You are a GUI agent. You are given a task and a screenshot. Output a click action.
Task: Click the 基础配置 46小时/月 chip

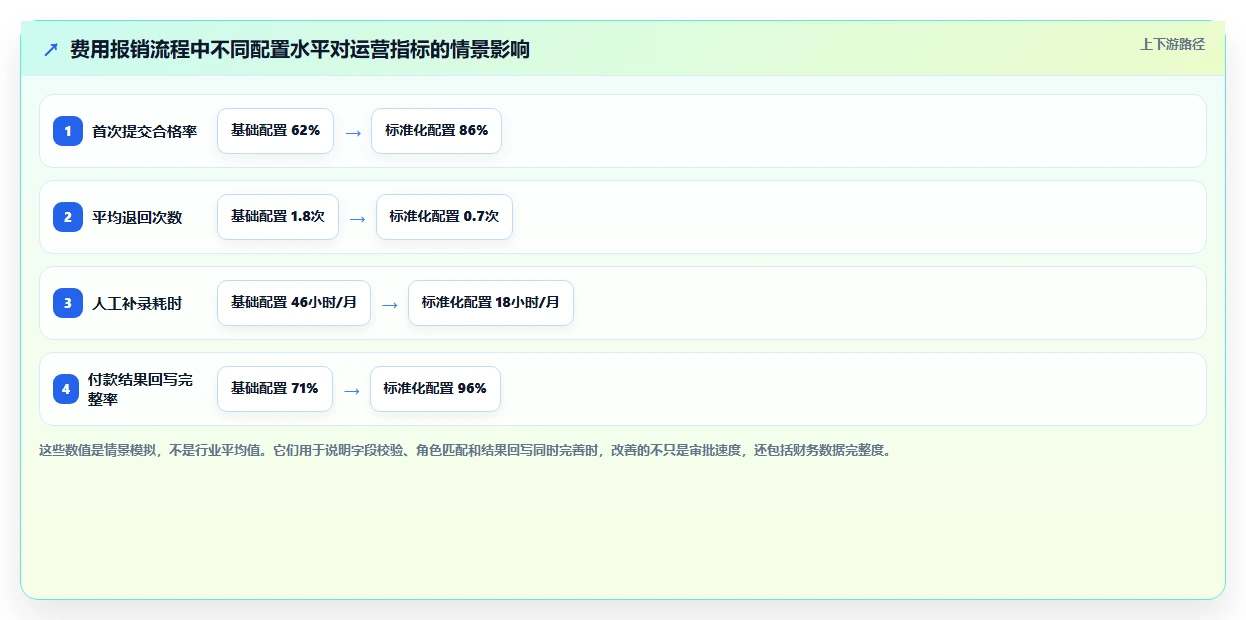point(294,303)
